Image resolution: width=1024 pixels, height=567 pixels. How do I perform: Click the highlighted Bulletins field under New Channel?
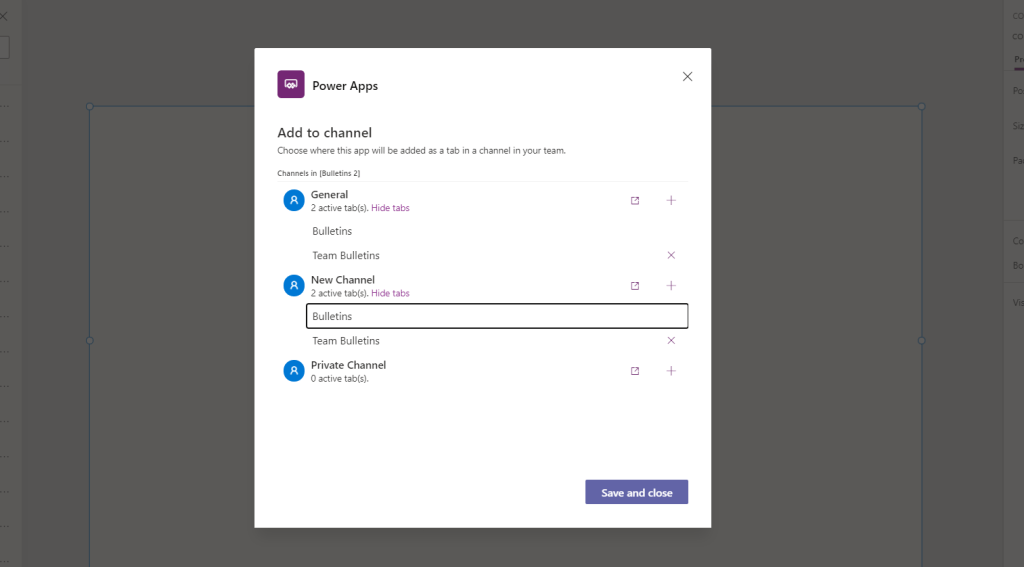pyautogui.click(x=496, y=316)
